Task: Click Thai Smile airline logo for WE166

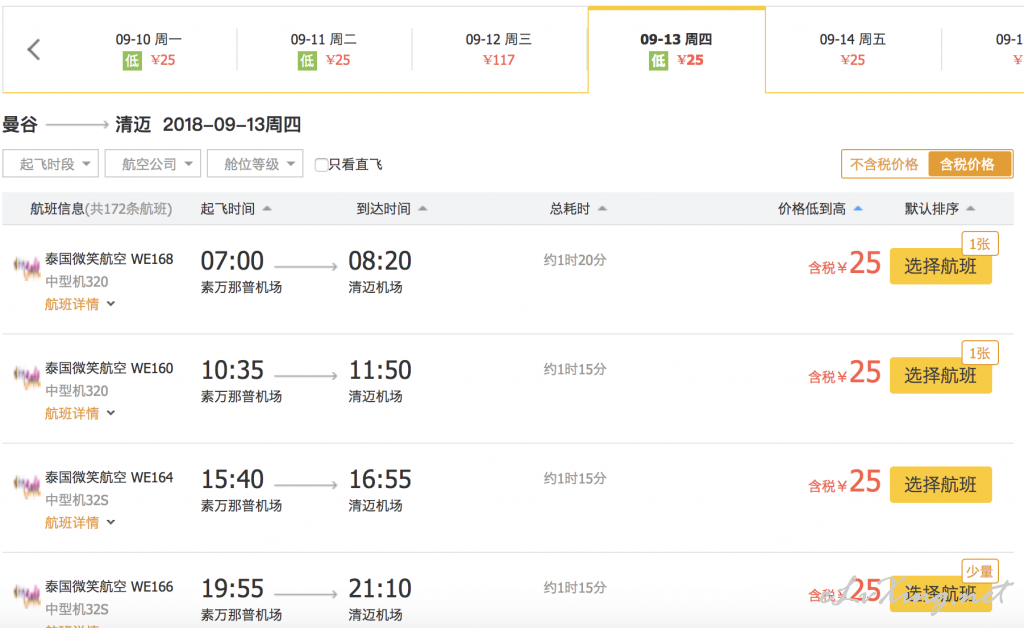Action: [27, 594]
